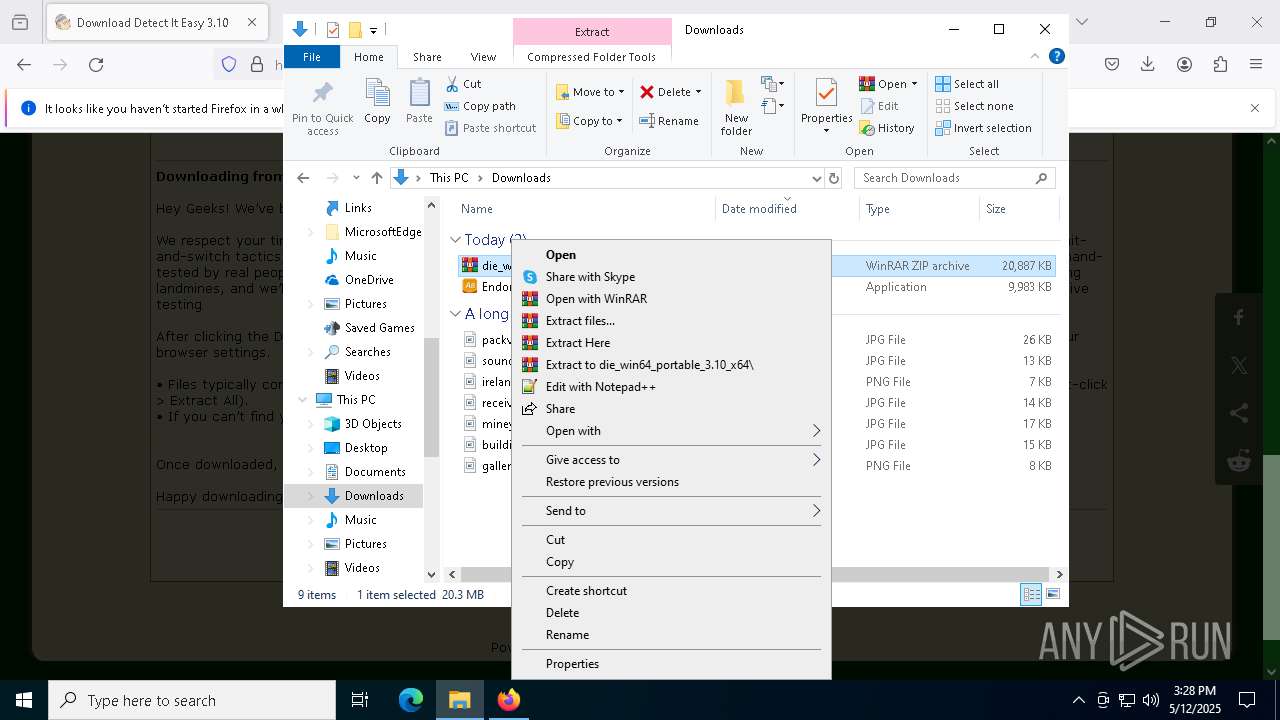This screenshot has width=1280, height=720.
Task: Click Select none in ribbon
Action: point(974,106)
